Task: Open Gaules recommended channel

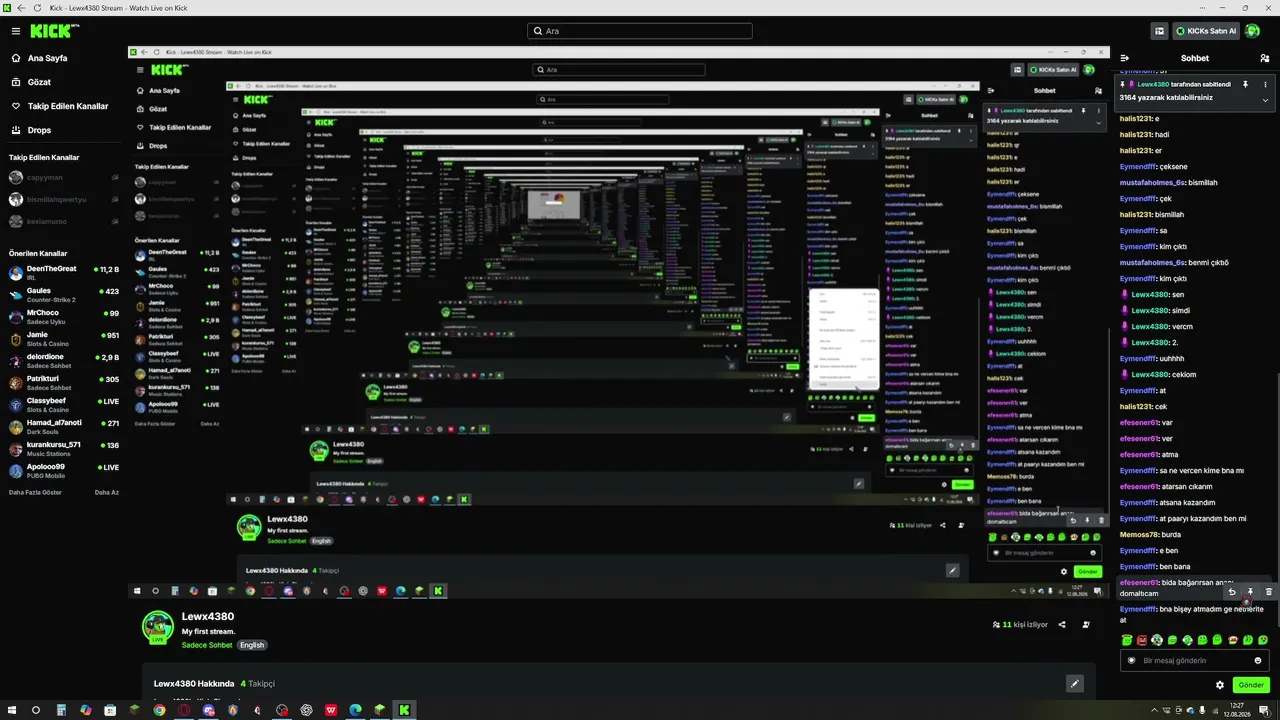Action: 64,294
